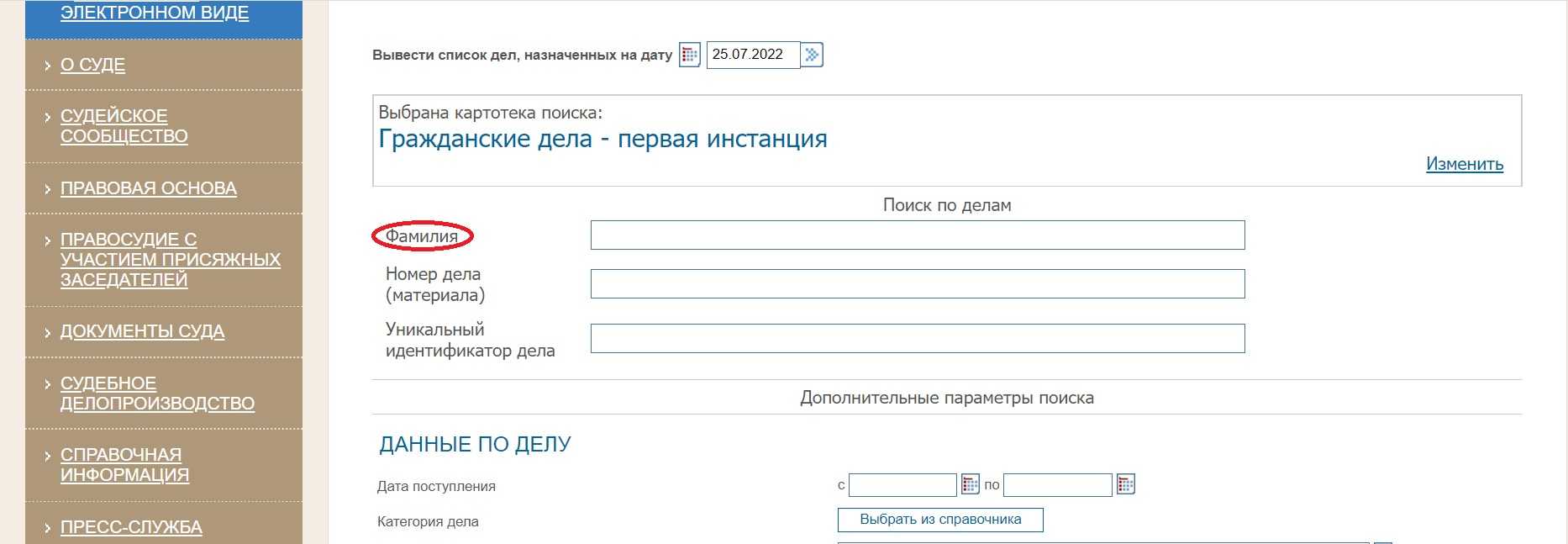Image resolution: width=1568 pixels, height=544 pixels.
Task: Open СУДЕБНОЕ ДЕЛОПРОИЗВОДСТВО menu item
Action: tap(157, 393)
